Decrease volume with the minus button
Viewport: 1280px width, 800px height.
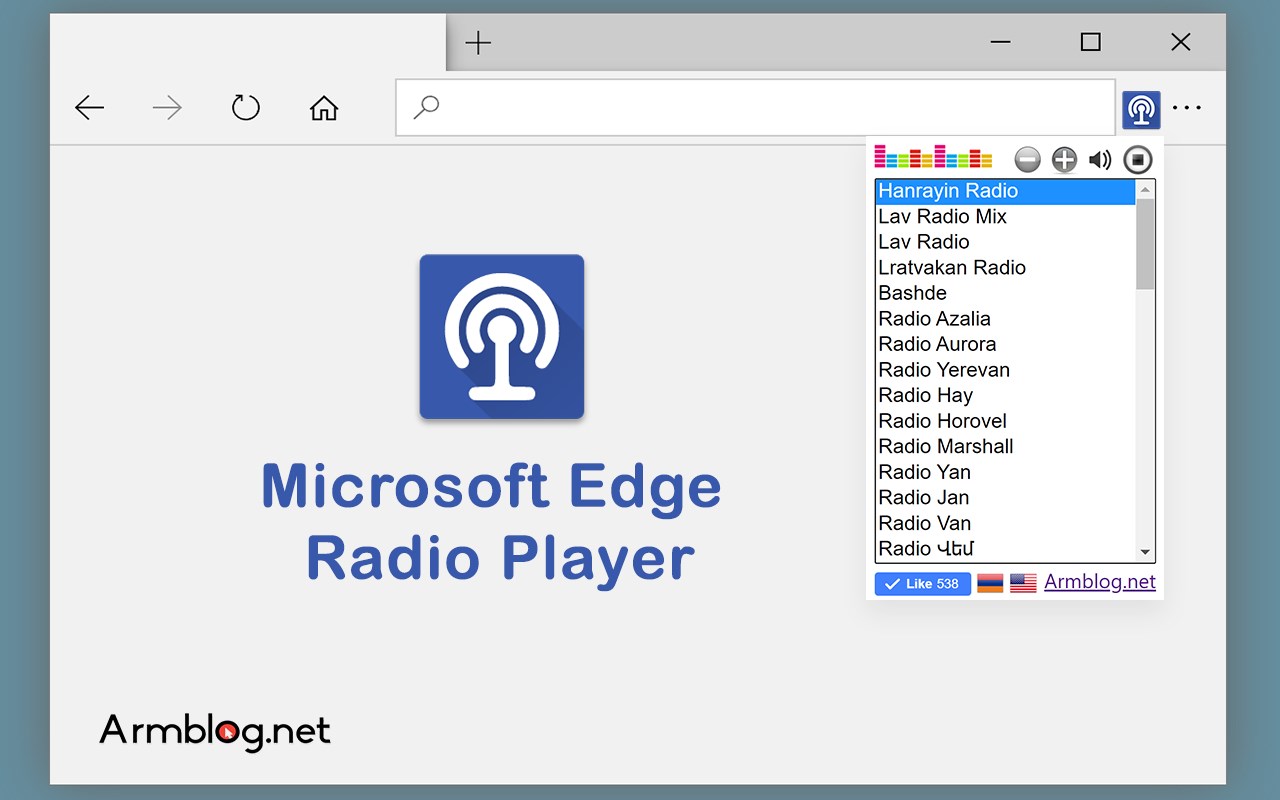pyautogui.click(x=1028, y=159)
